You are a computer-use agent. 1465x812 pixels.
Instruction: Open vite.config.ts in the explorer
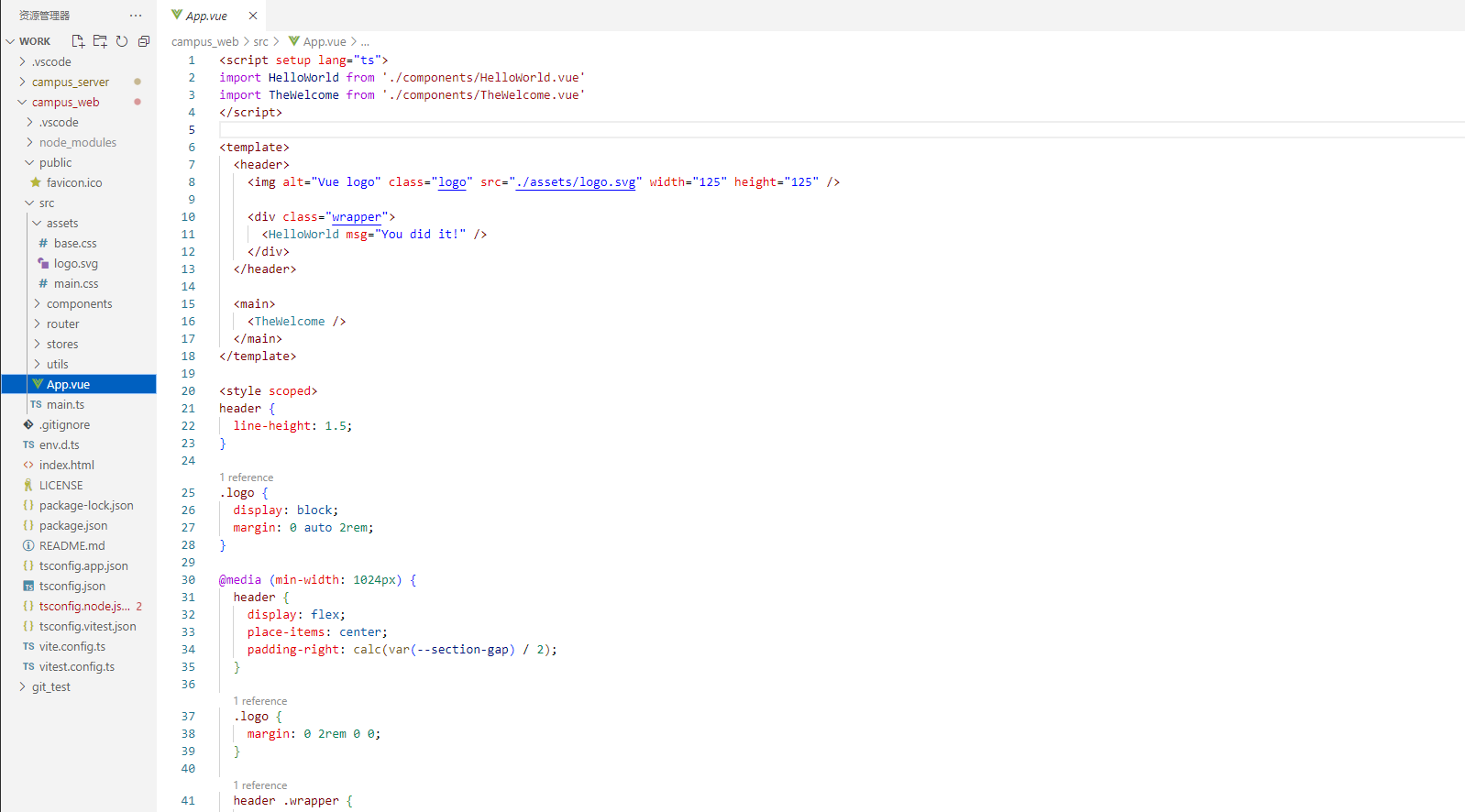tap(72, 647)
